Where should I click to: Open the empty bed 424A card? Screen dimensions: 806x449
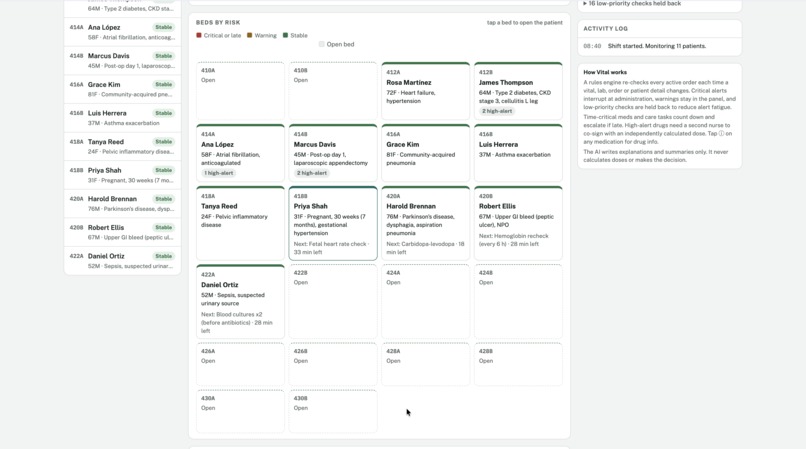click(426, 302)
